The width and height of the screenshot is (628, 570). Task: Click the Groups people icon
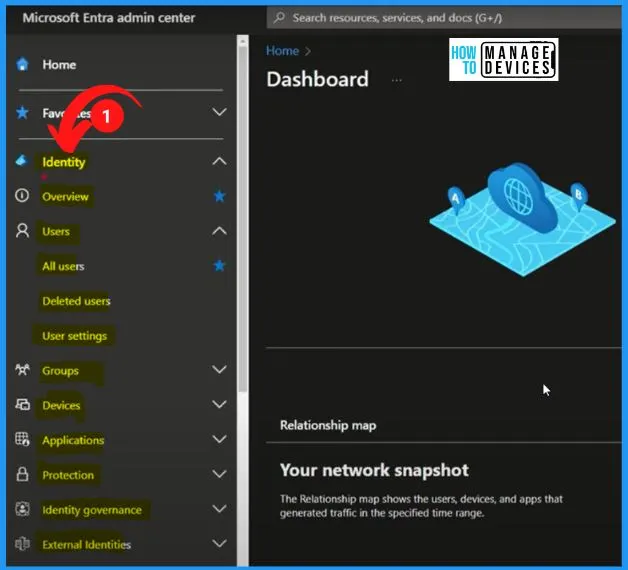[x=22, y=369]
